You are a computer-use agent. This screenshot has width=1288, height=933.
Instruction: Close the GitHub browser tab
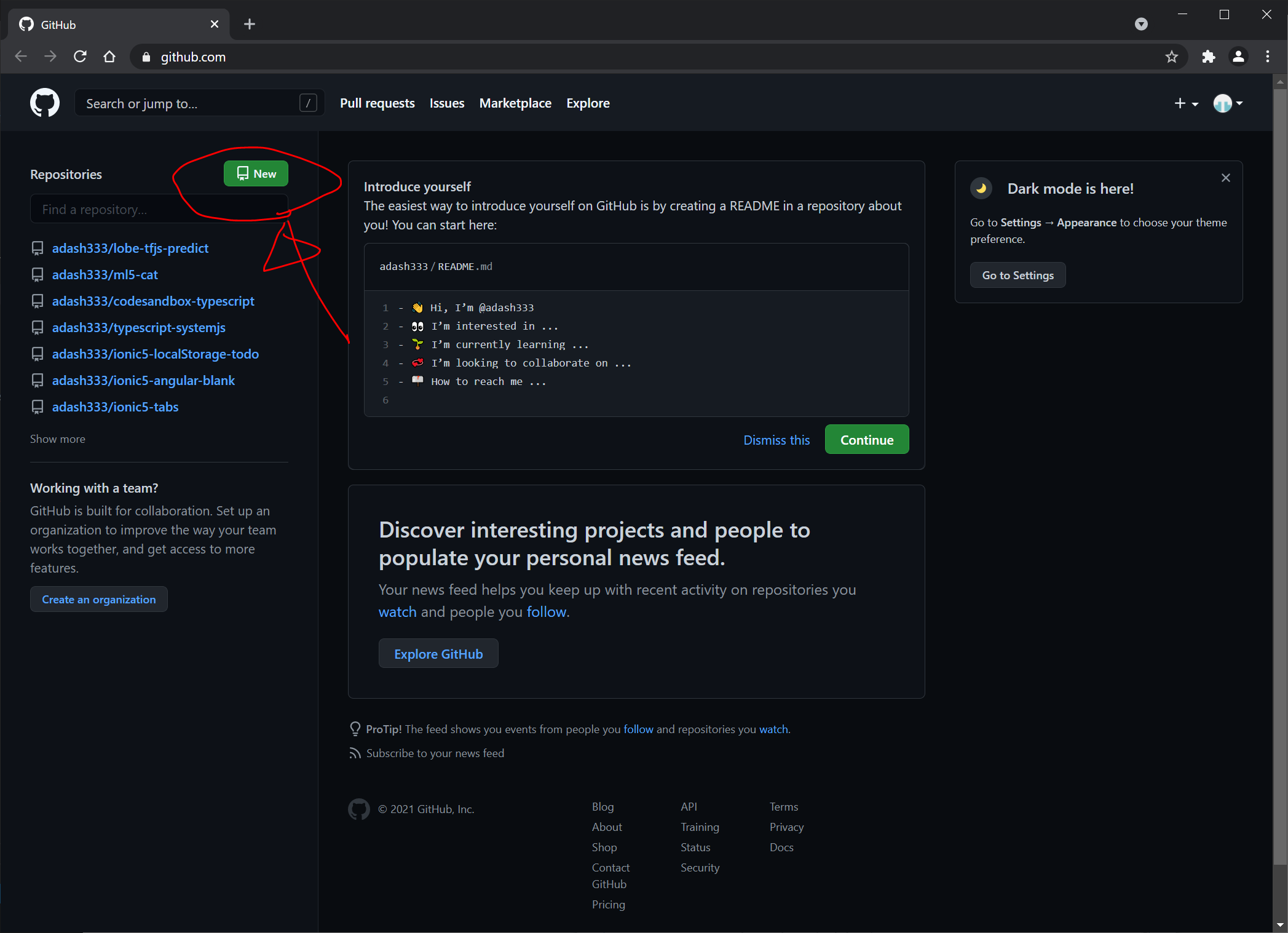[215, 24]
